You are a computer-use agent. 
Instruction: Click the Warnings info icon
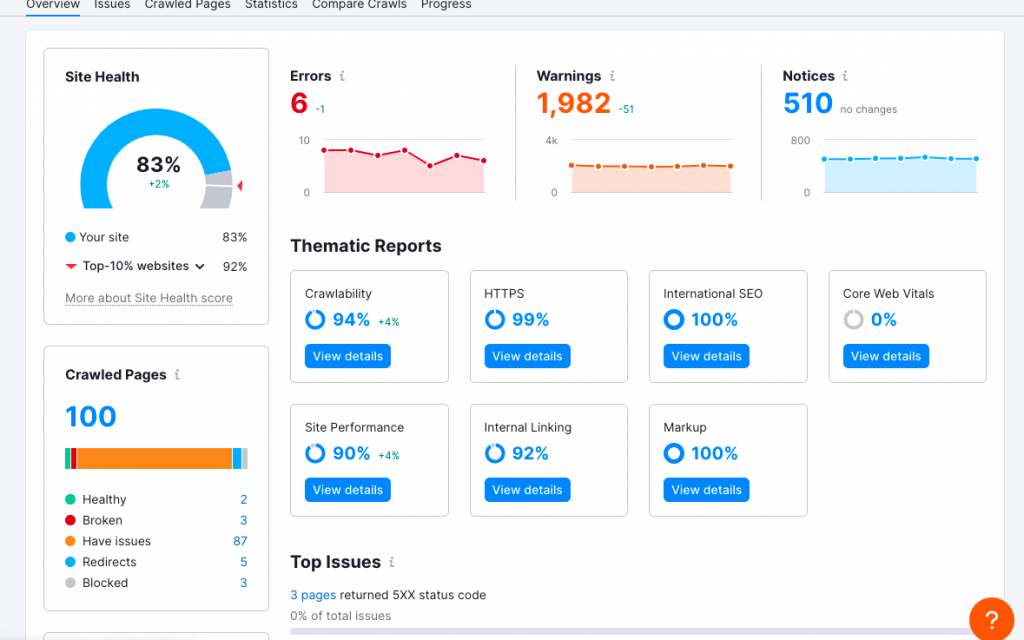pyautogui.click(x=612, y=76)
